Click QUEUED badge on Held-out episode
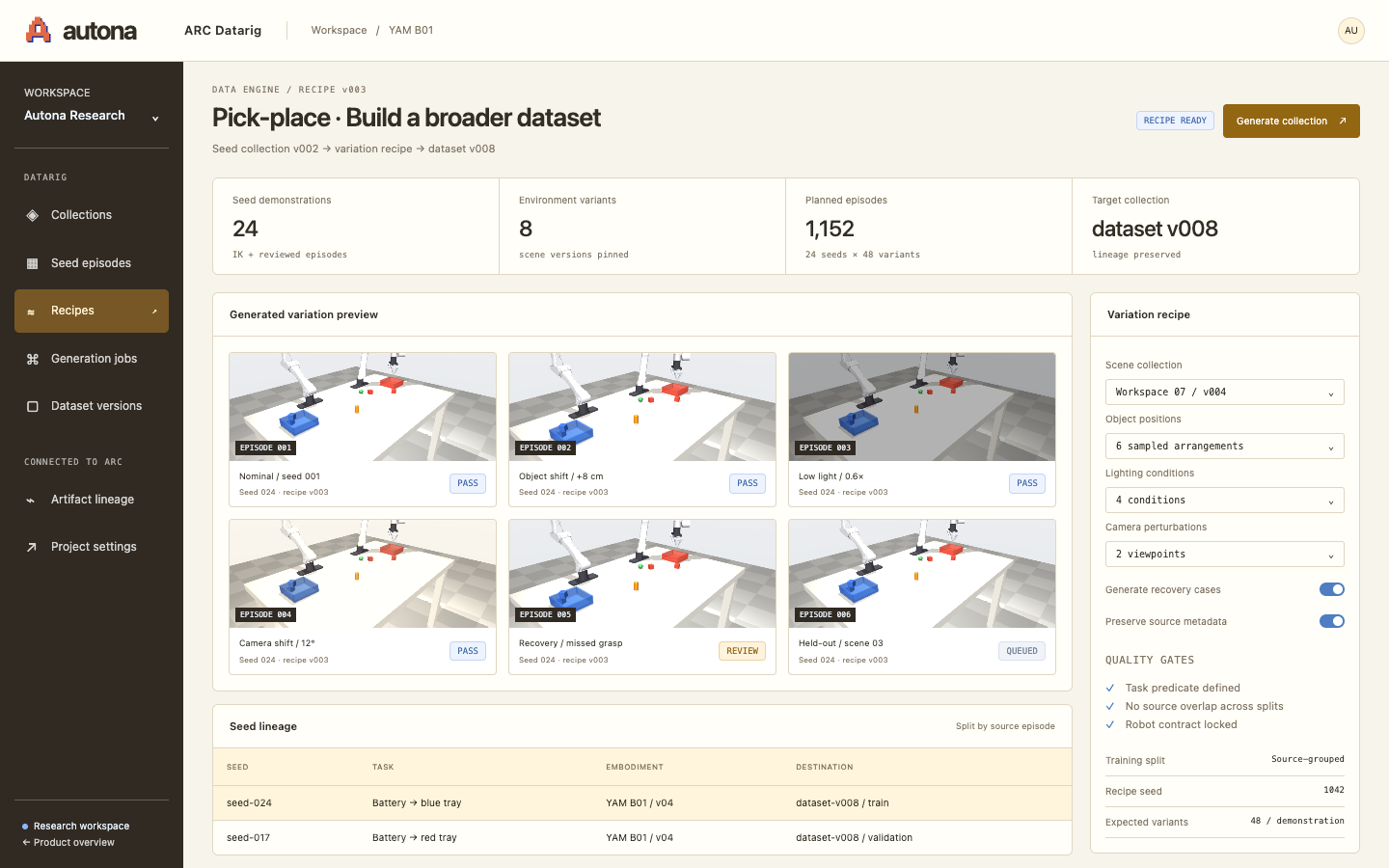Image resolution: width=1389 pixels, height=868 pixels. tap(1021, 651)
